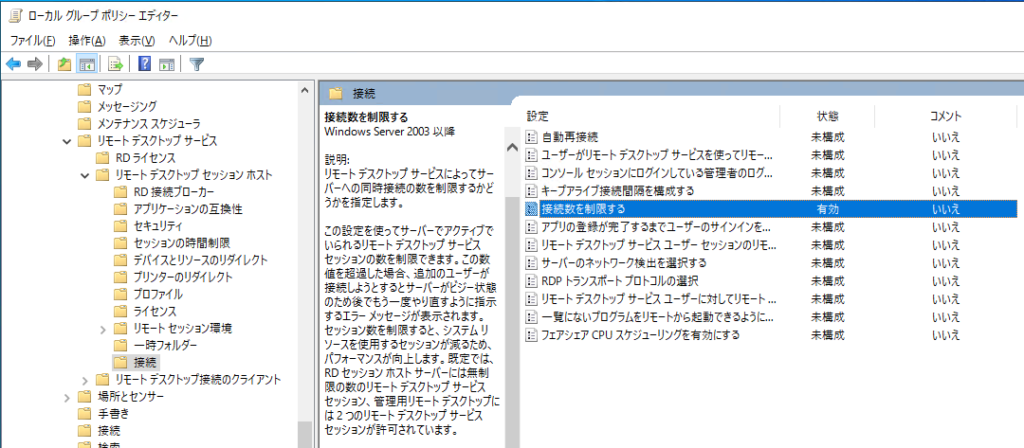Select the 手書き folder in tree

click(x=113, y=413)
